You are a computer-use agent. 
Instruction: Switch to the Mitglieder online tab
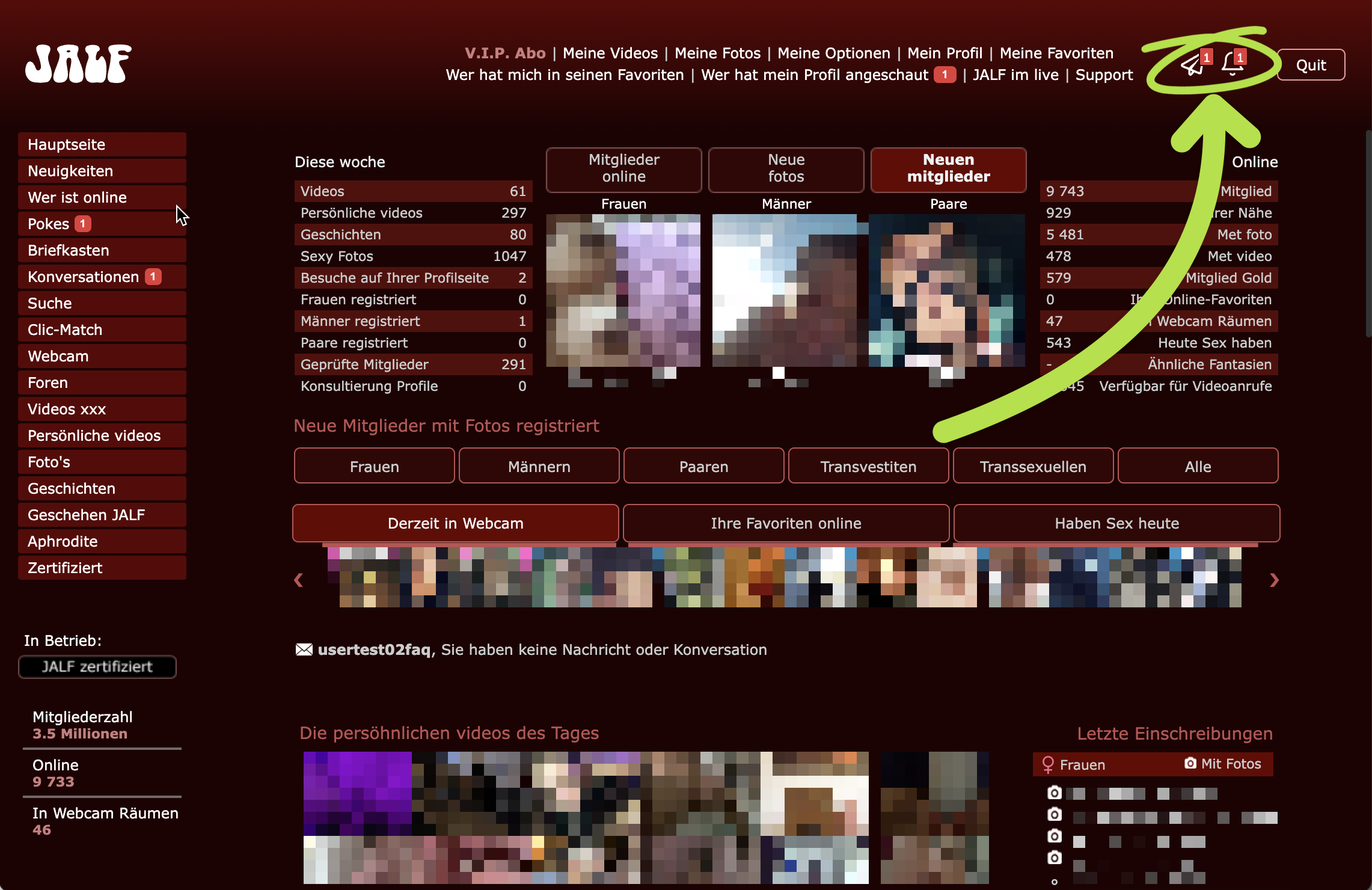pos(624,169)
